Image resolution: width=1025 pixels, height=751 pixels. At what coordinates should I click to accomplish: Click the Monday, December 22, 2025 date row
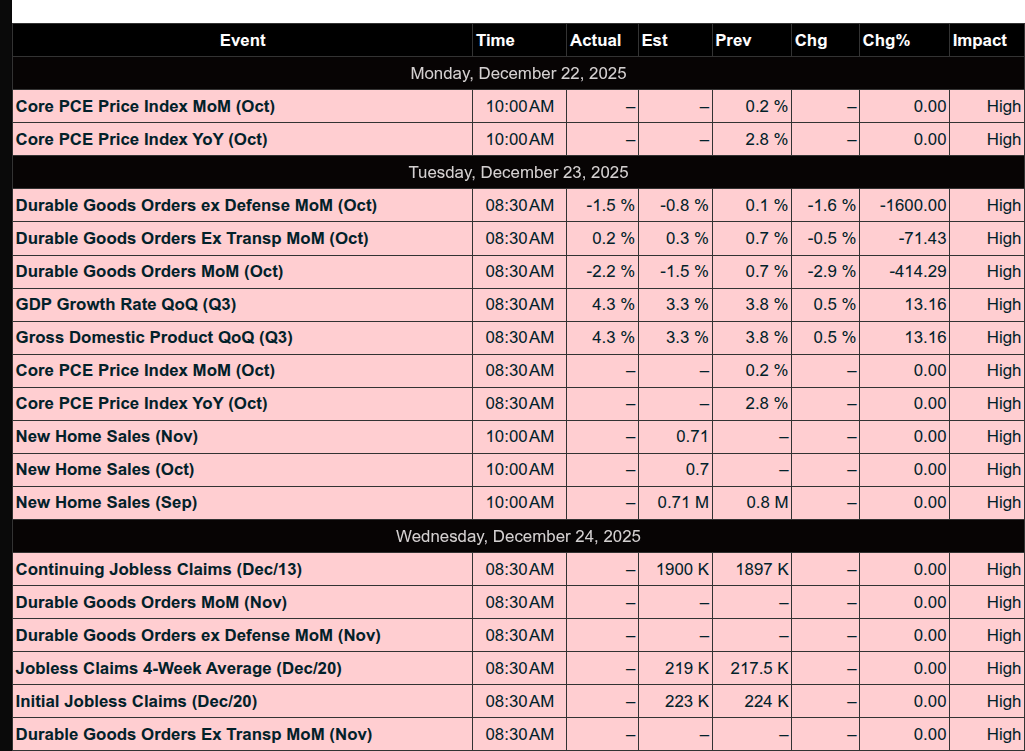(518, 73)
